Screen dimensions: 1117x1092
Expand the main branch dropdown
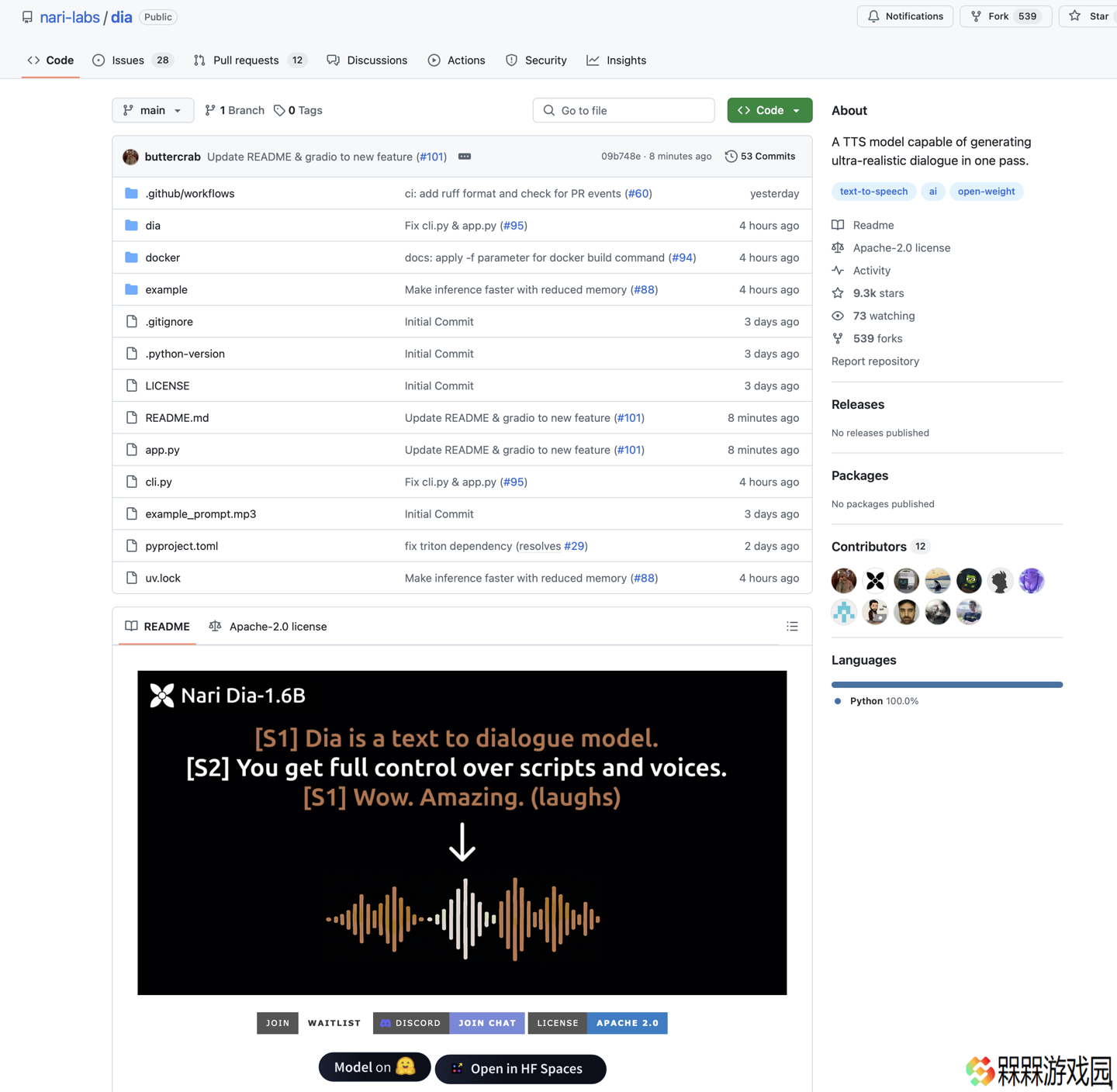click(x=153, y=110)
